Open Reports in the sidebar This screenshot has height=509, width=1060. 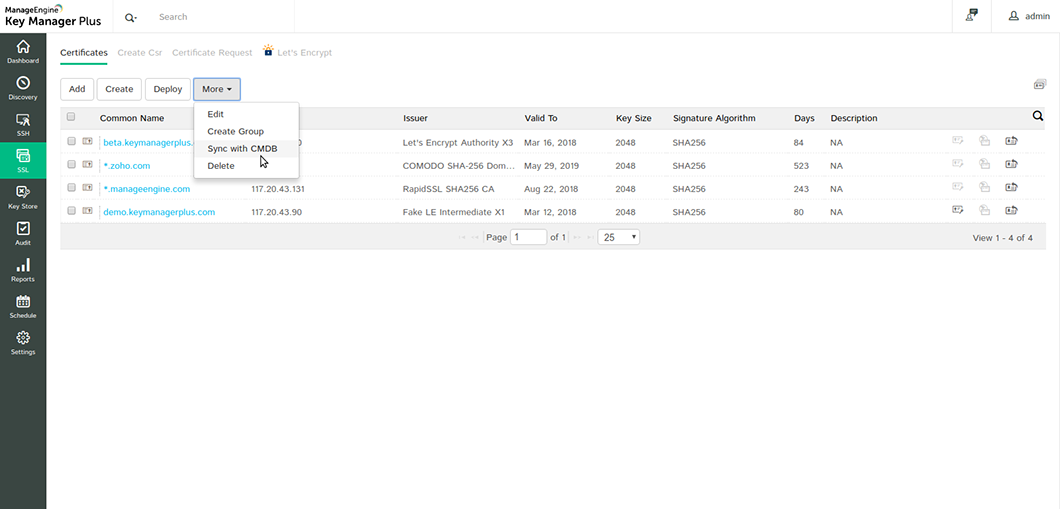[x=23, y=270]
